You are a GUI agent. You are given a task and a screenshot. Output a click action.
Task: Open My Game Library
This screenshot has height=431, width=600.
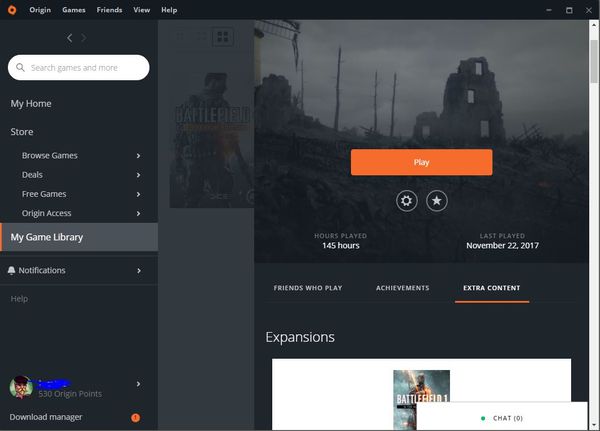79,237
